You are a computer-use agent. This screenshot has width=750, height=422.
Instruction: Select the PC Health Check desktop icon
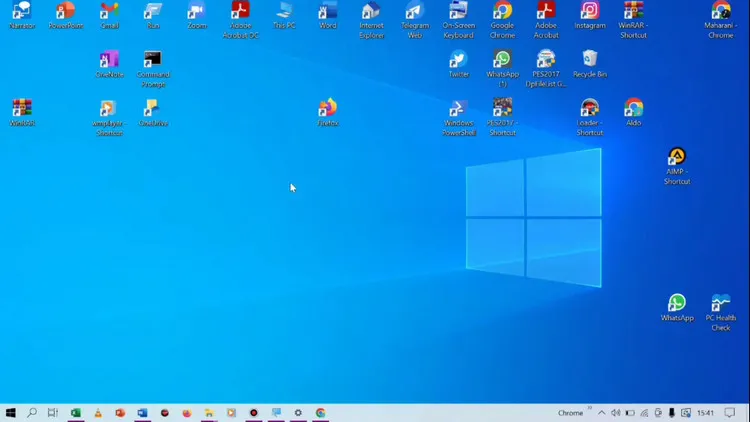(720, 312)
